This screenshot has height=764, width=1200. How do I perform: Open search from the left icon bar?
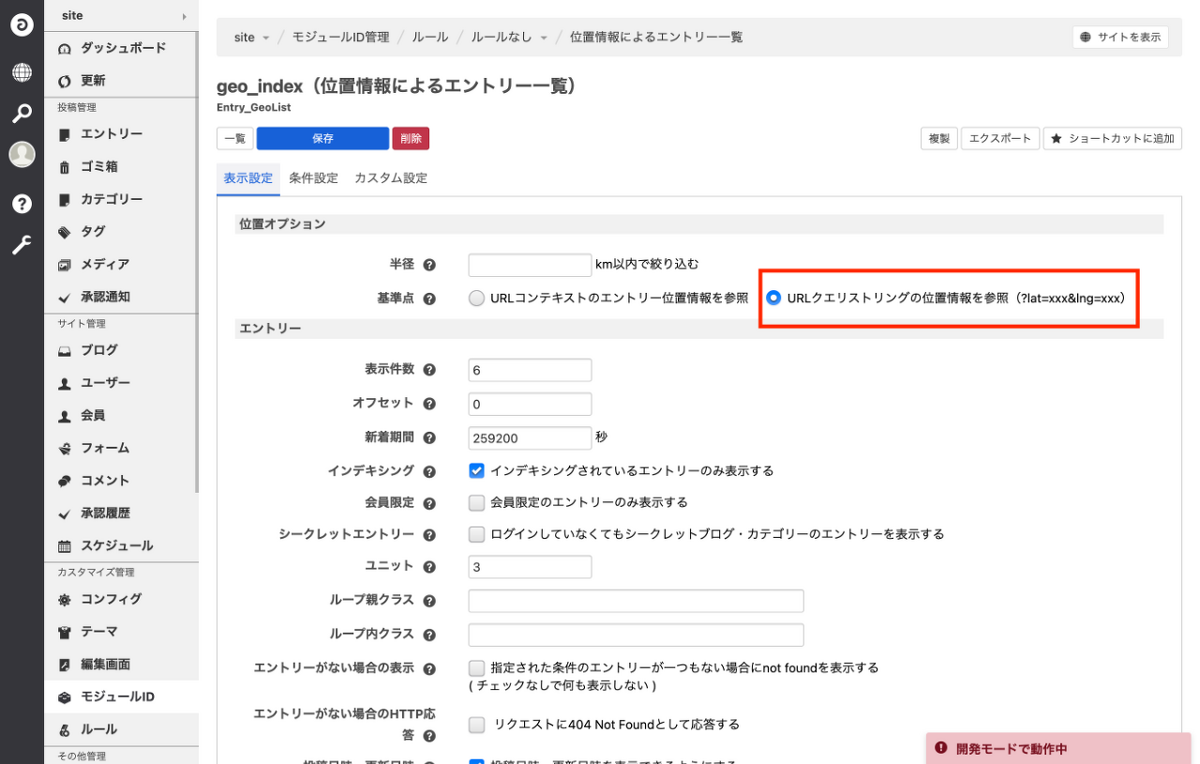(x=22, y=113)
